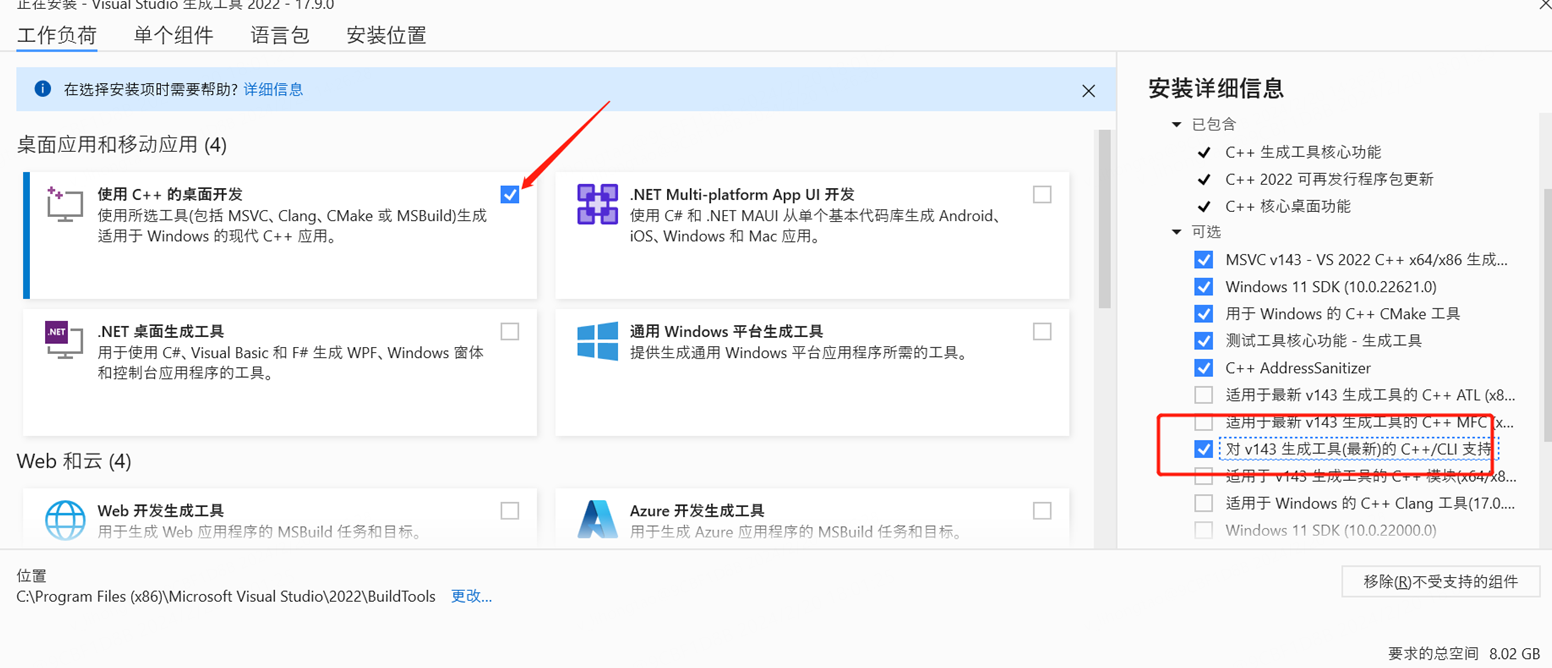Uncheck 使用 C++ 的桌面开发 workload checkbox
Screen dimensions: 1552x668
[x=510, y=194]
